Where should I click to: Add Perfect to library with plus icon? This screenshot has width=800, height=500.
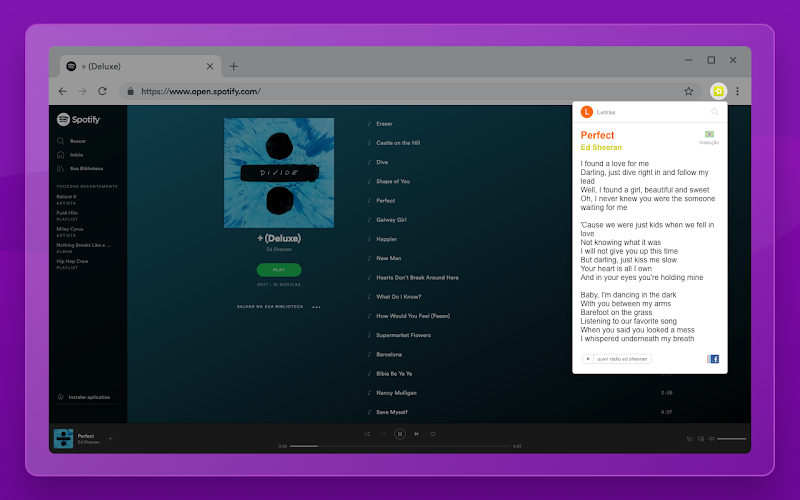coord(110,438)
